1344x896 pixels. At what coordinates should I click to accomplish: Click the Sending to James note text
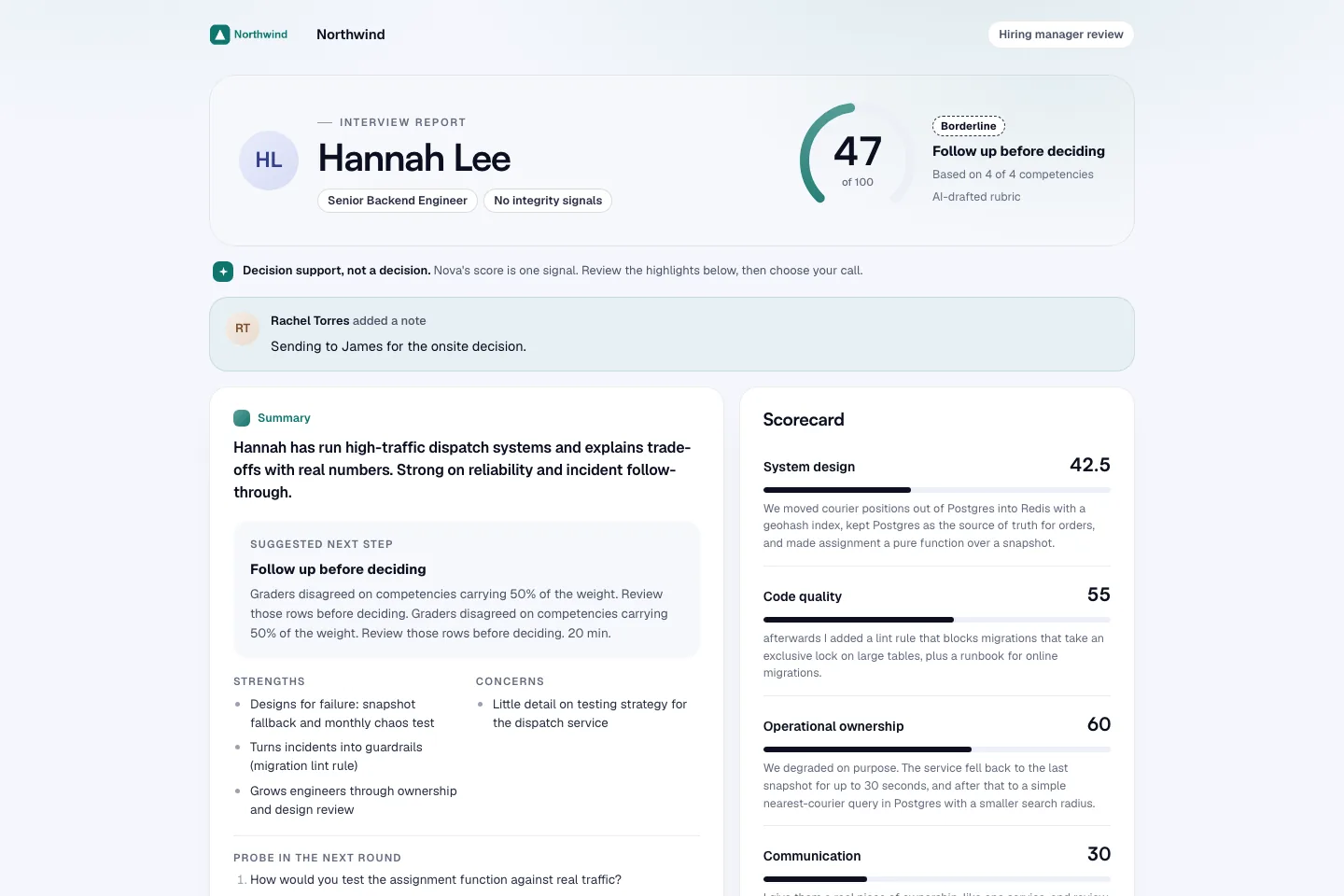[x=399, y=346]
